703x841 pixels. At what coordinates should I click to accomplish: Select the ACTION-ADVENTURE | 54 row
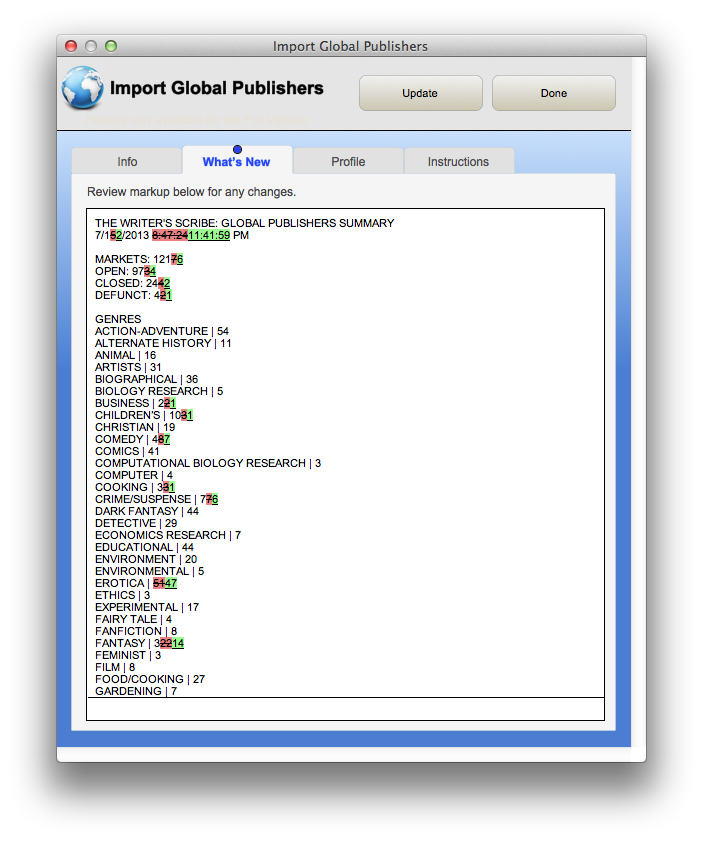pos(162,331)
